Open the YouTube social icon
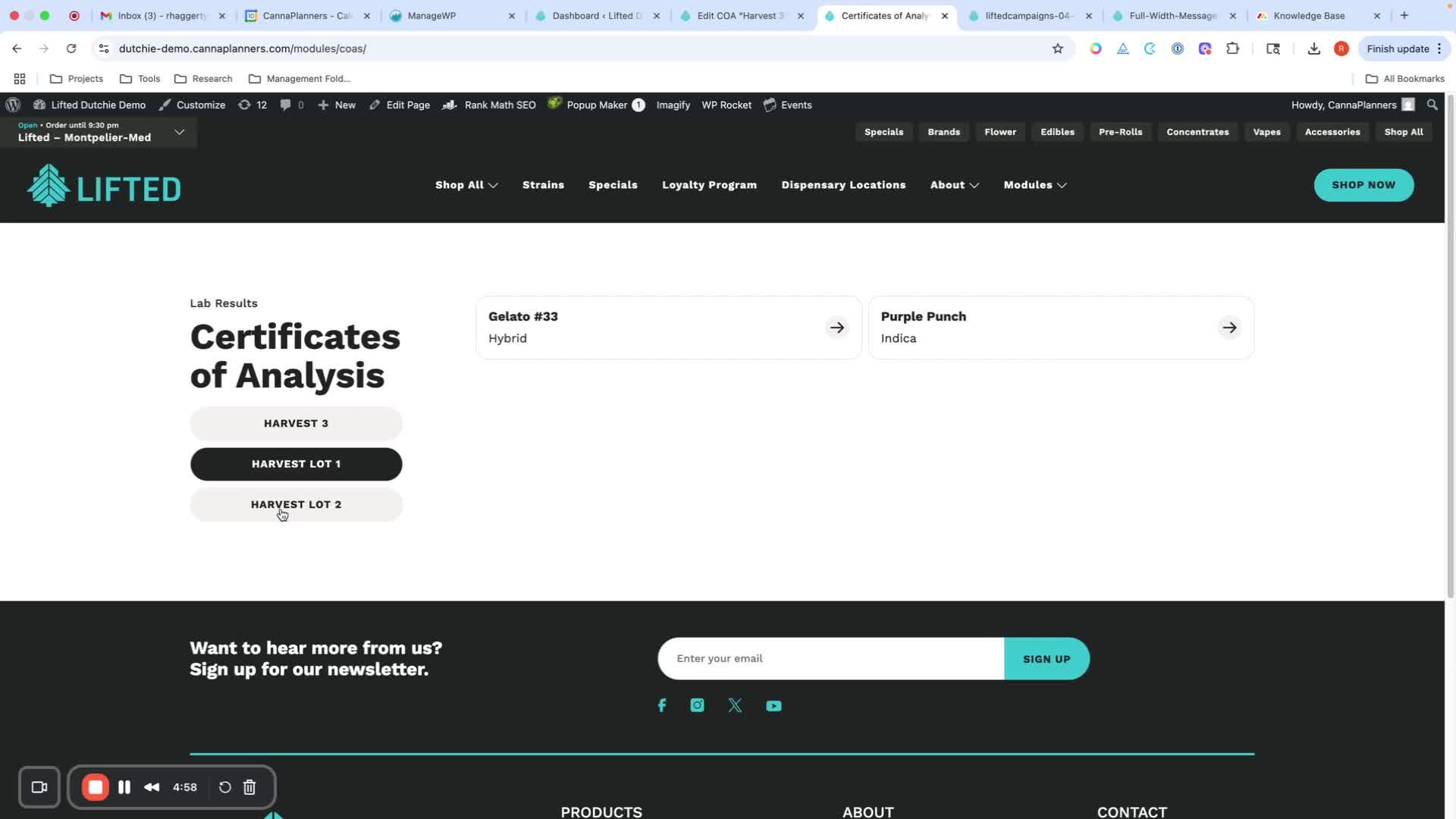Screen dimensions: 1456x819 (773, 706)
